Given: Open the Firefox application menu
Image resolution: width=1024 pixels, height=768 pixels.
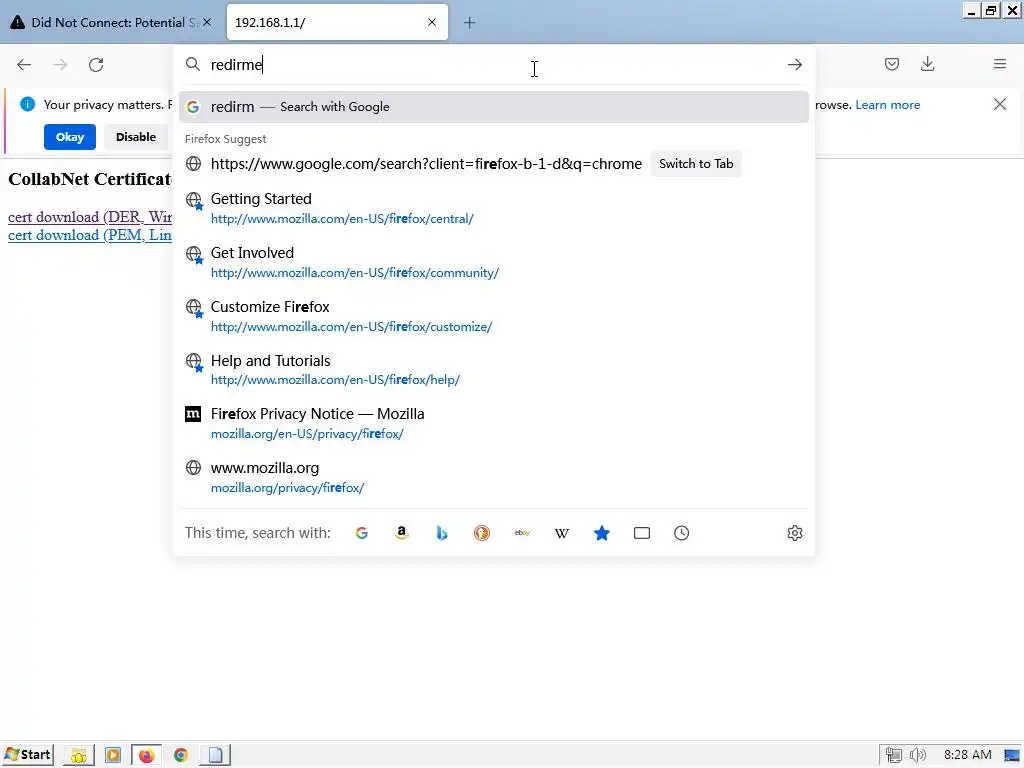Looking at the screenshot, I should pyautogui.click(x=999, y=64).
